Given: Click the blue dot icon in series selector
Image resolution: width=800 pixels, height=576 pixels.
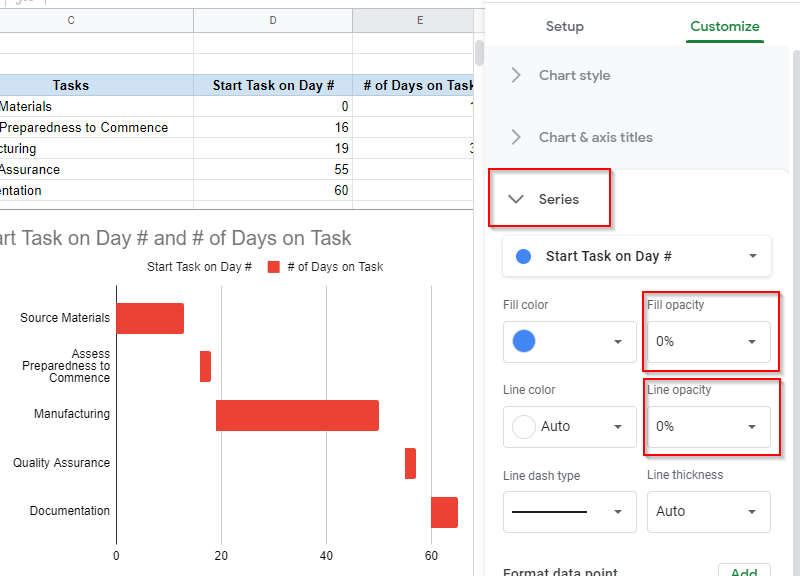Looking at the screenshot, I should (523, 256).
